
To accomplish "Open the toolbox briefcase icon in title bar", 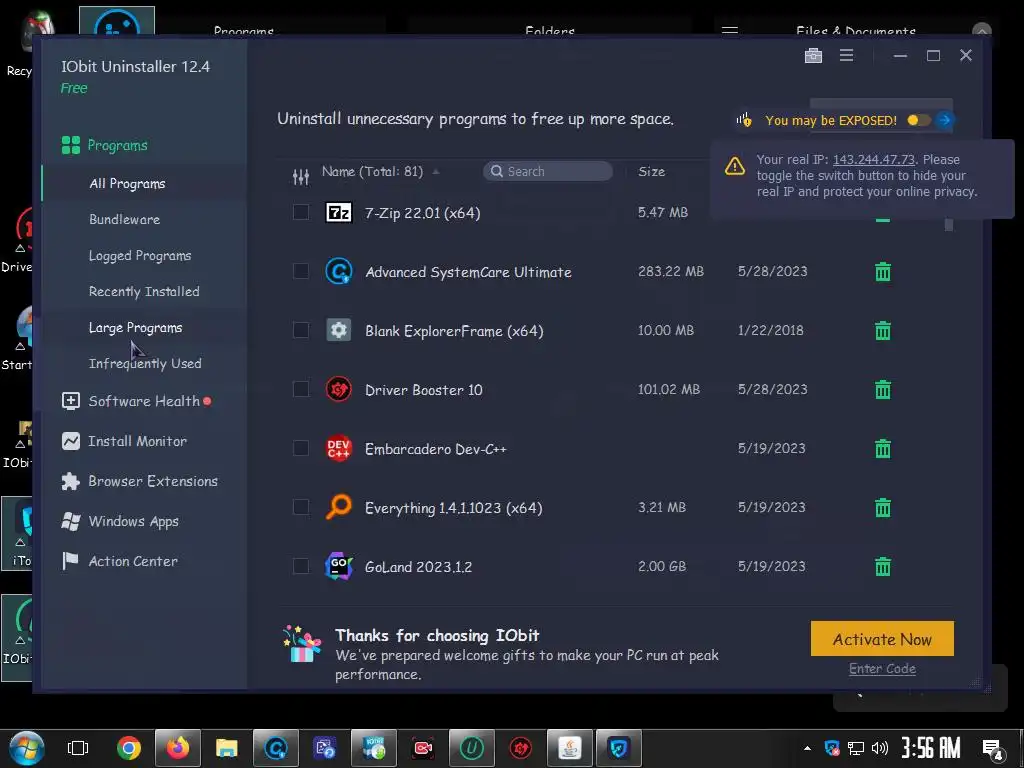I will (x=813, y=56).
